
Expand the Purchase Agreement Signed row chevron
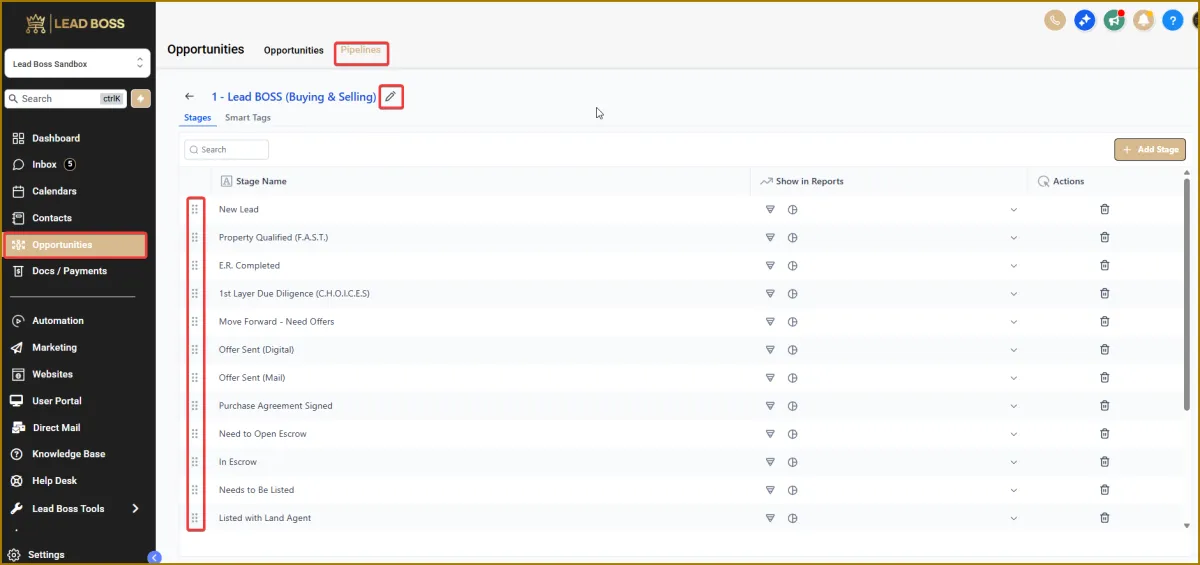[1013, 405]
